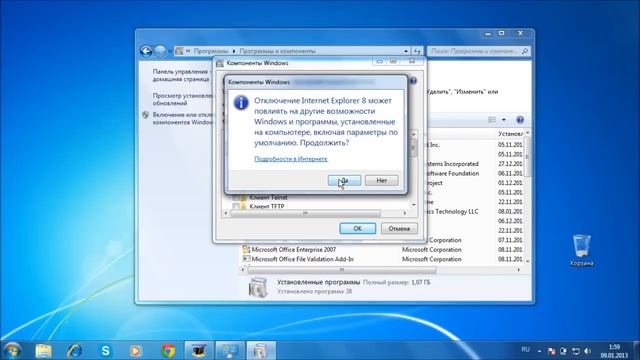Click the programs list horizontal scrollbar
Screen dimensions: 640x360
click(x=342, y=270)
